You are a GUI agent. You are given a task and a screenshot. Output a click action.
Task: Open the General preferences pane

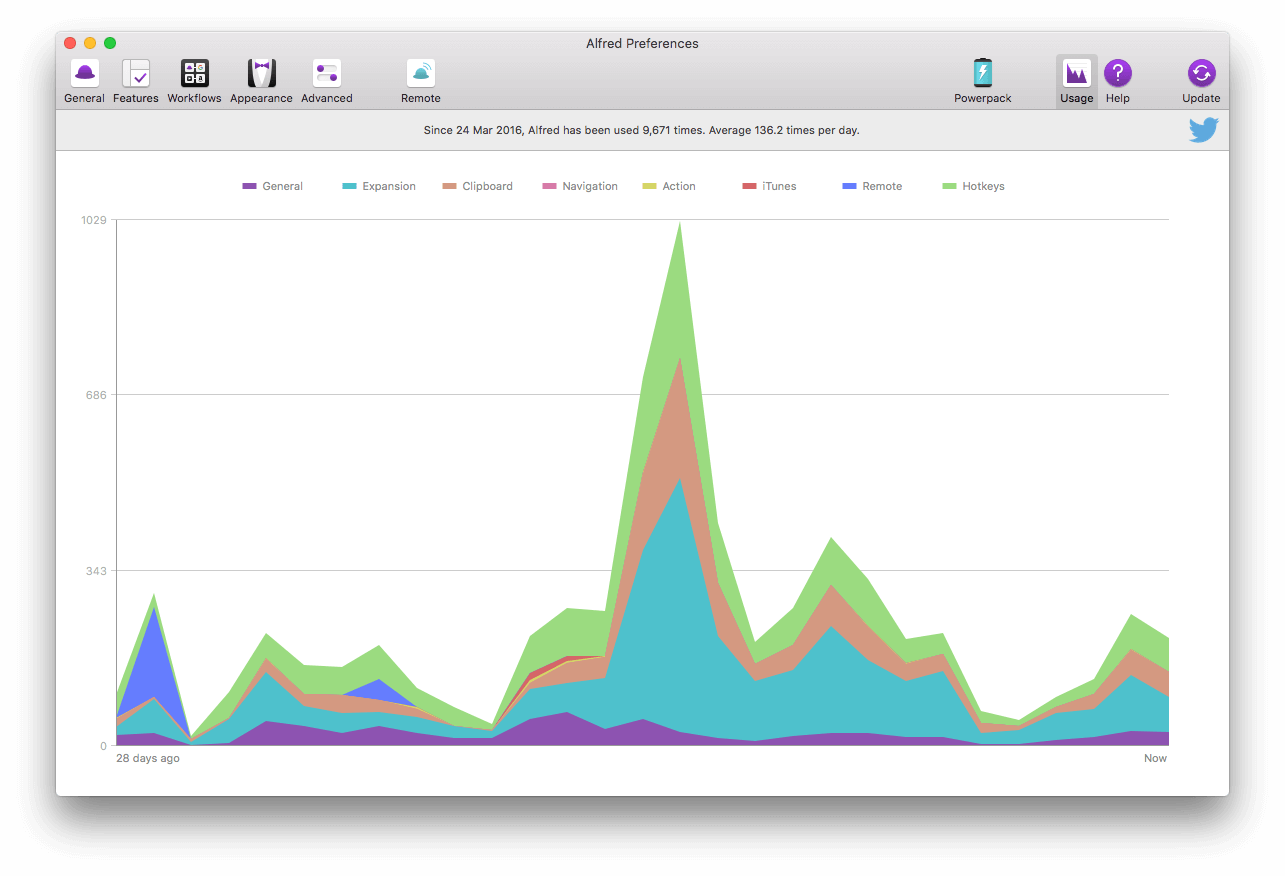tap(84, 81)
